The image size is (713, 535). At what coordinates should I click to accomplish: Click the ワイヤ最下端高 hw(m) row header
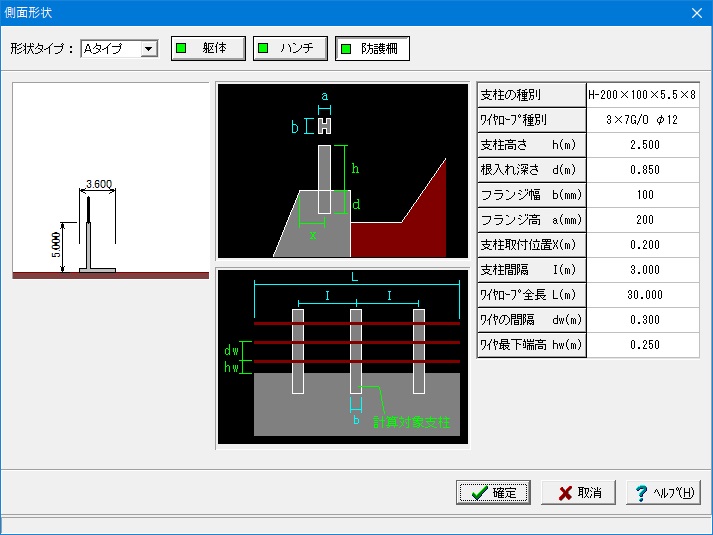(532, 345)
